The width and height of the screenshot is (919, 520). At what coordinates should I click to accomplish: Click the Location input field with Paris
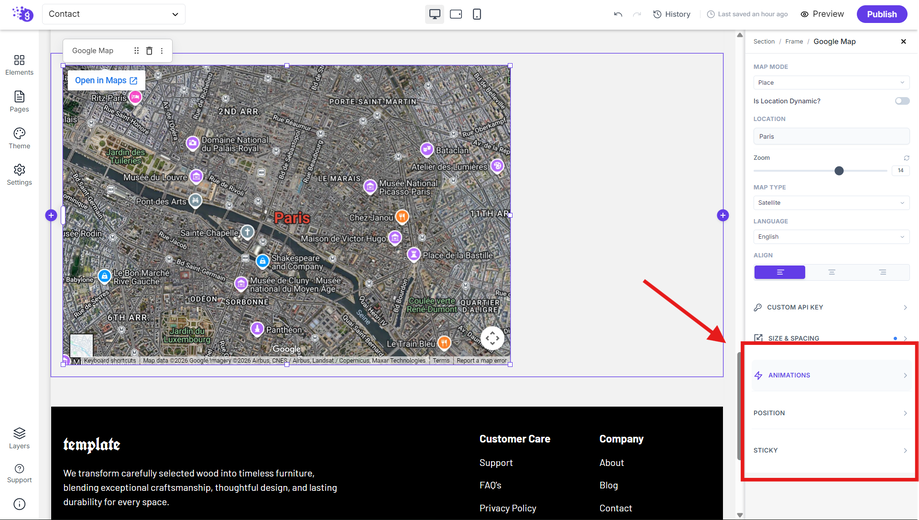(831, 137)
